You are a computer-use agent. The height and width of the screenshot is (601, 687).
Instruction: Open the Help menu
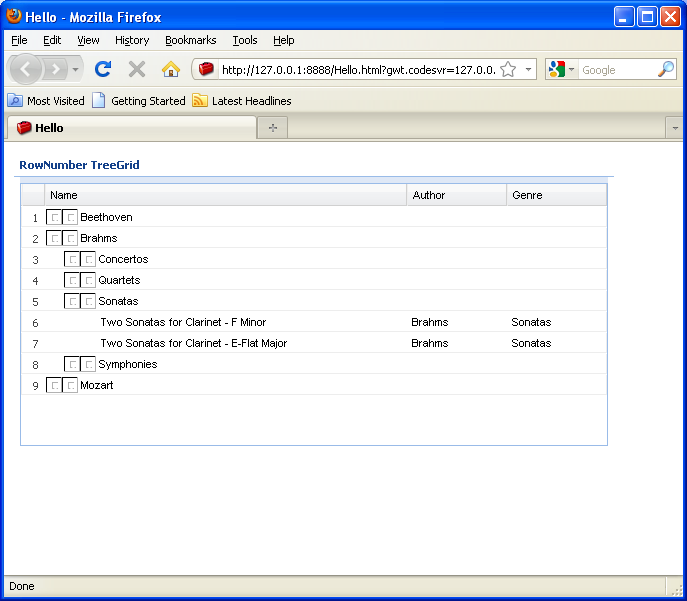click(283, 40)
